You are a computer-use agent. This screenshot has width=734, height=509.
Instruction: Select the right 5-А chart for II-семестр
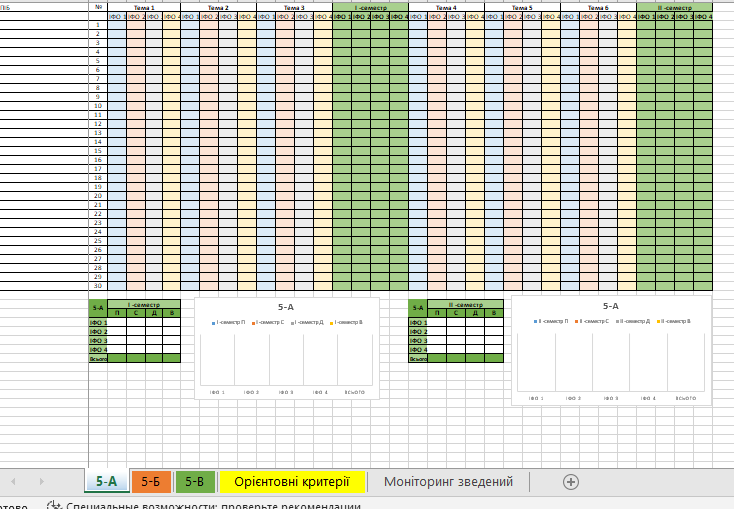click(611, 350)
